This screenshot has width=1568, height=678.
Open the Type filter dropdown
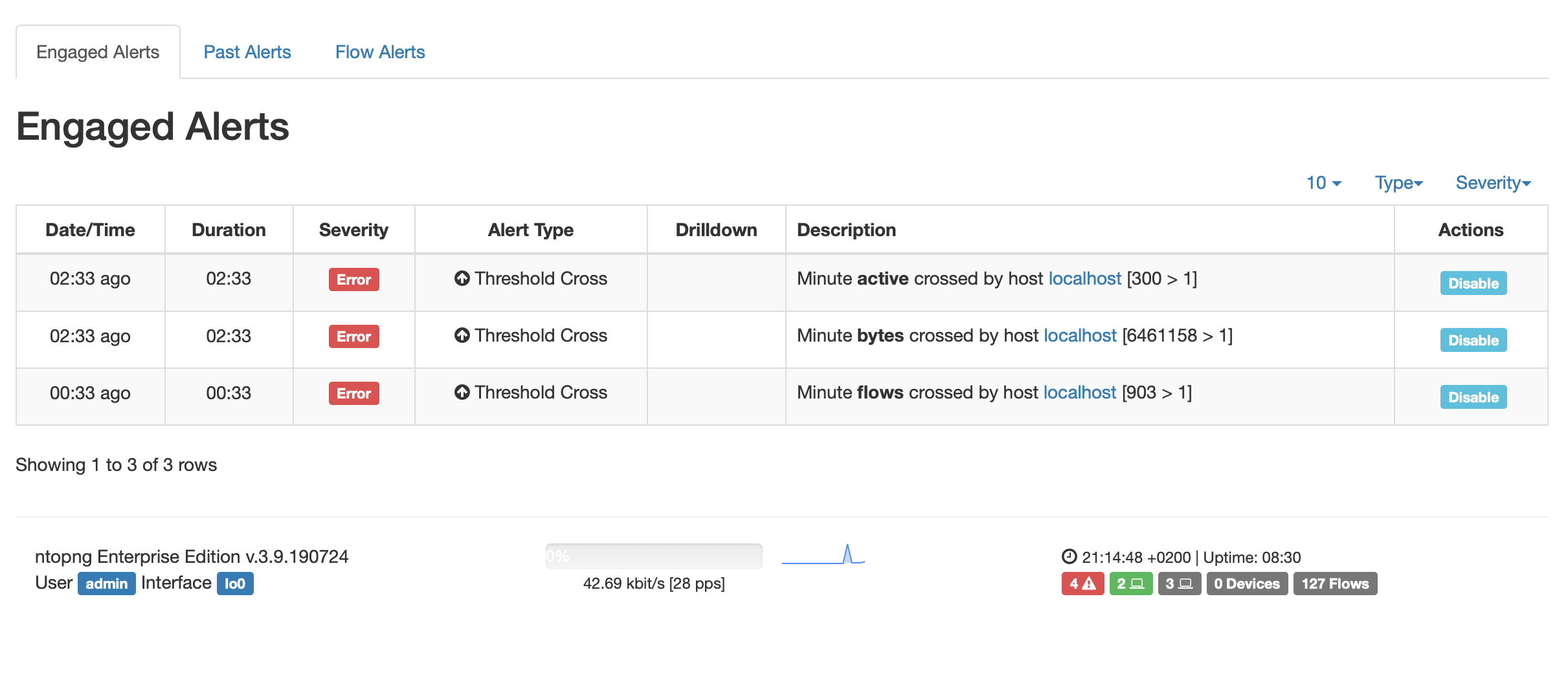(x=1398, y=183)
